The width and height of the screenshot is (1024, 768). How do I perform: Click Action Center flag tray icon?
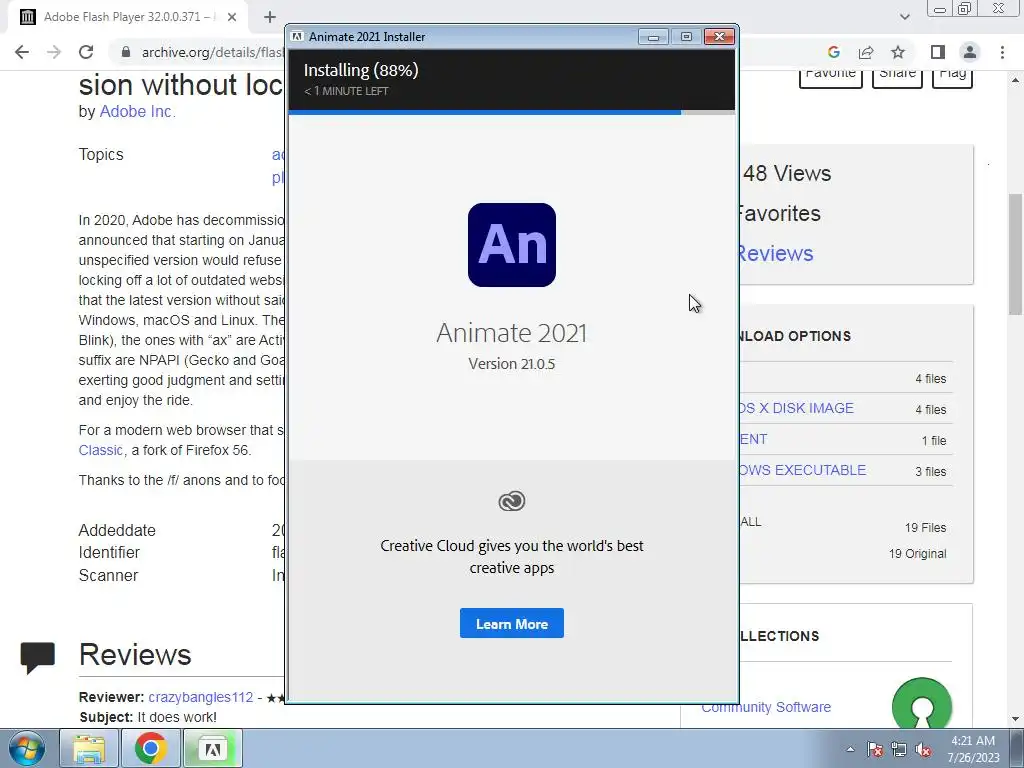pos(874,749)
